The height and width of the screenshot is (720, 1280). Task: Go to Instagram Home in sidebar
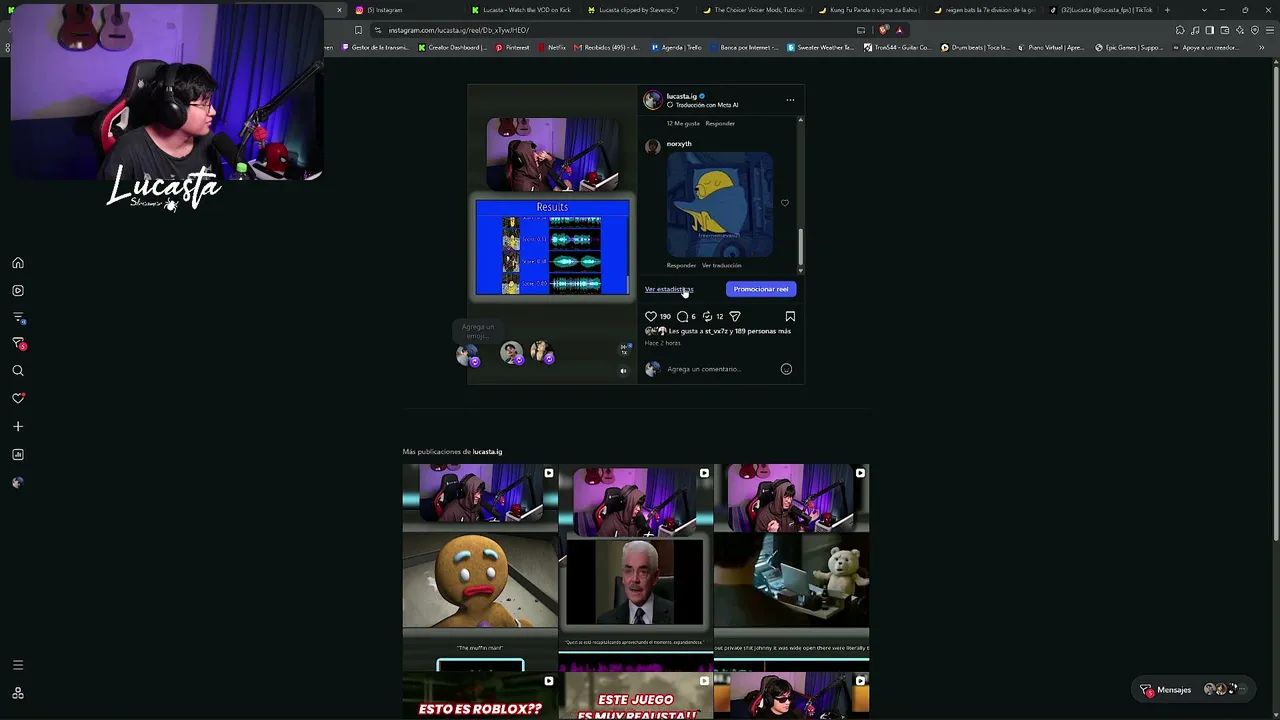click(18, 263)
